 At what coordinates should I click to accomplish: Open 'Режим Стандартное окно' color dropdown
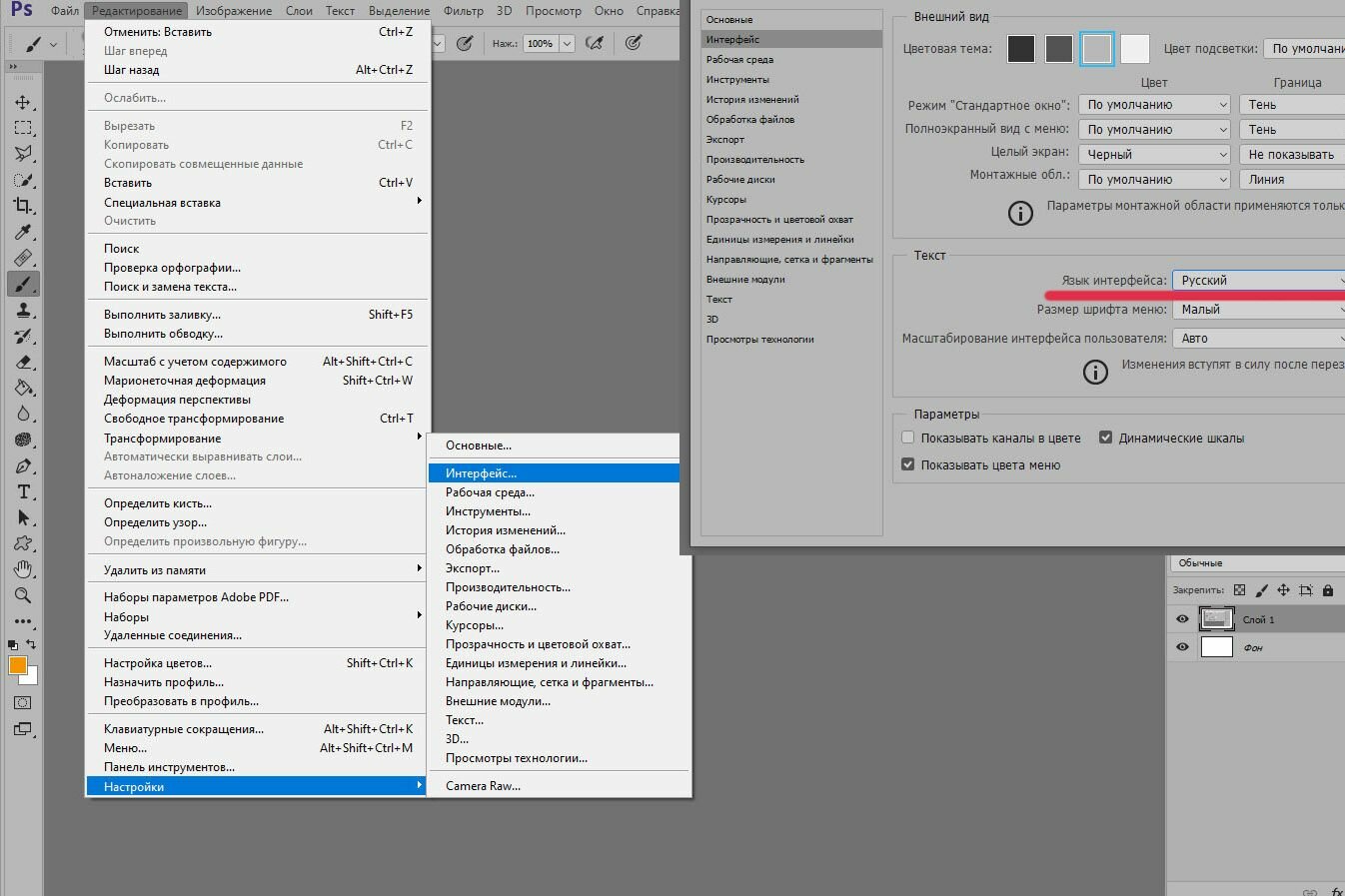coord(1155,105)
